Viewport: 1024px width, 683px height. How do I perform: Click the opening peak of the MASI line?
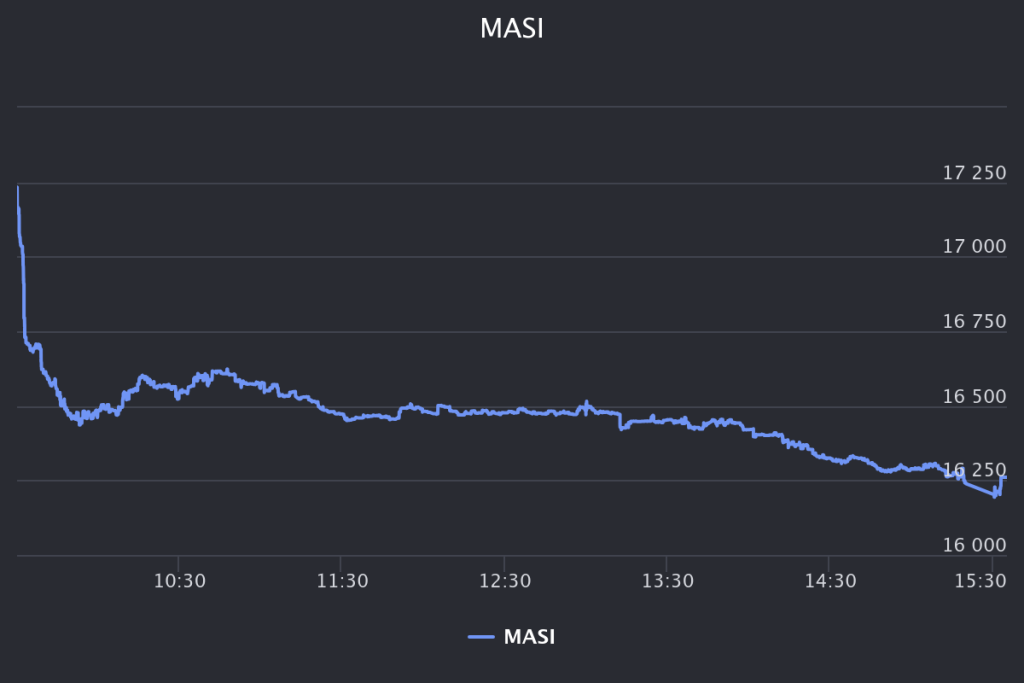(18, 187)
